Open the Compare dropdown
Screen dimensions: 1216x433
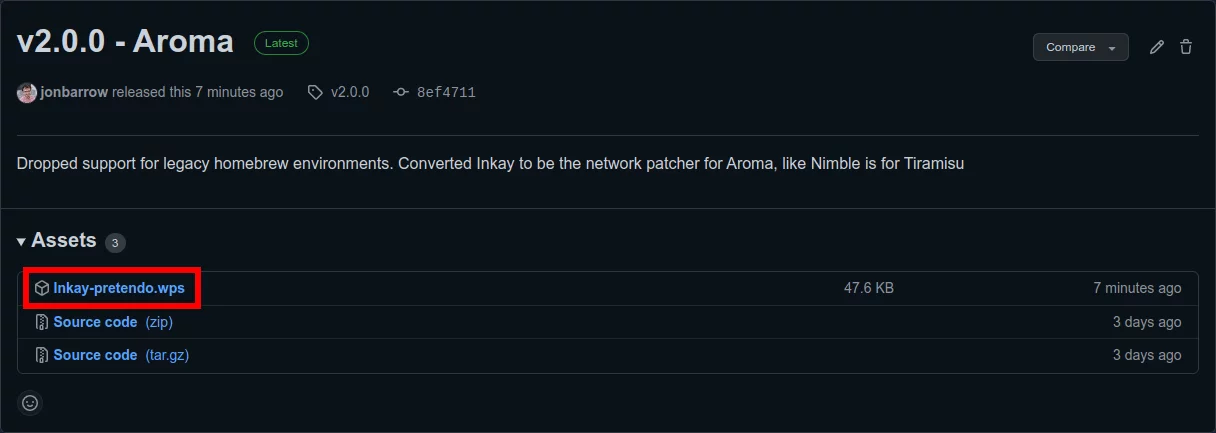[1080, 47]
